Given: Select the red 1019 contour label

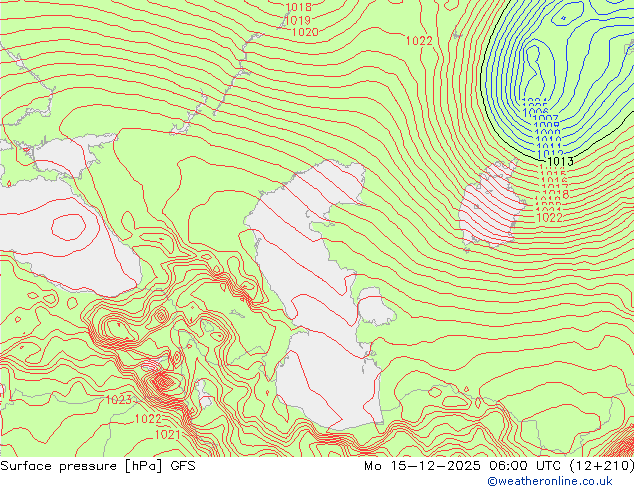Looking at the screenshot, I should click(298, 20).
